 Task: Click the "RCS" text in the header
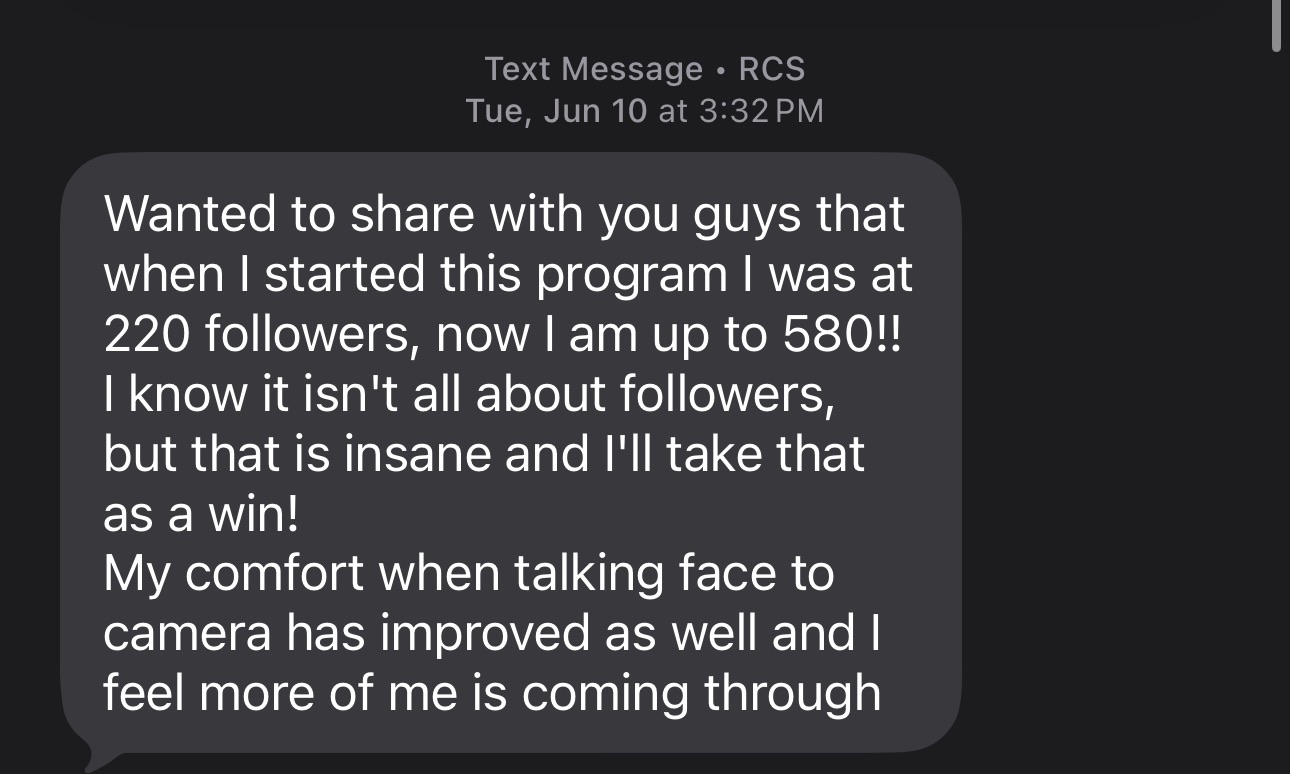coord(771,69)
